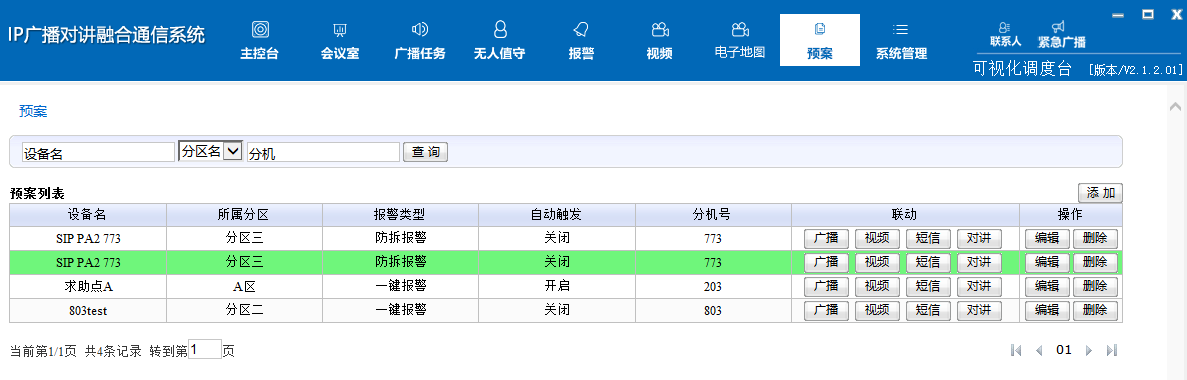Viewport: 1187px width, 380px height.
Task: Click 广播 in the highlighted green row
Action: tap(826, 262)
